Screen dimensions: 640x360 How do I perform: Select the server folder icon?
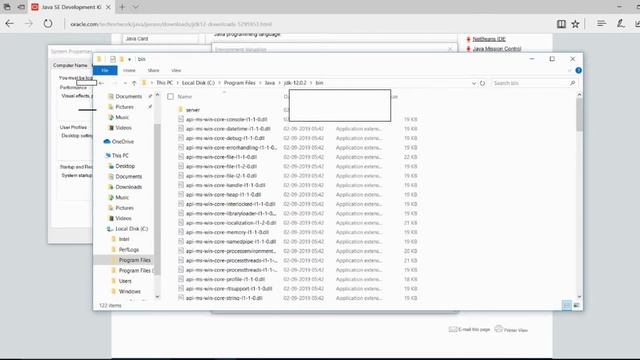coord(181,109)
